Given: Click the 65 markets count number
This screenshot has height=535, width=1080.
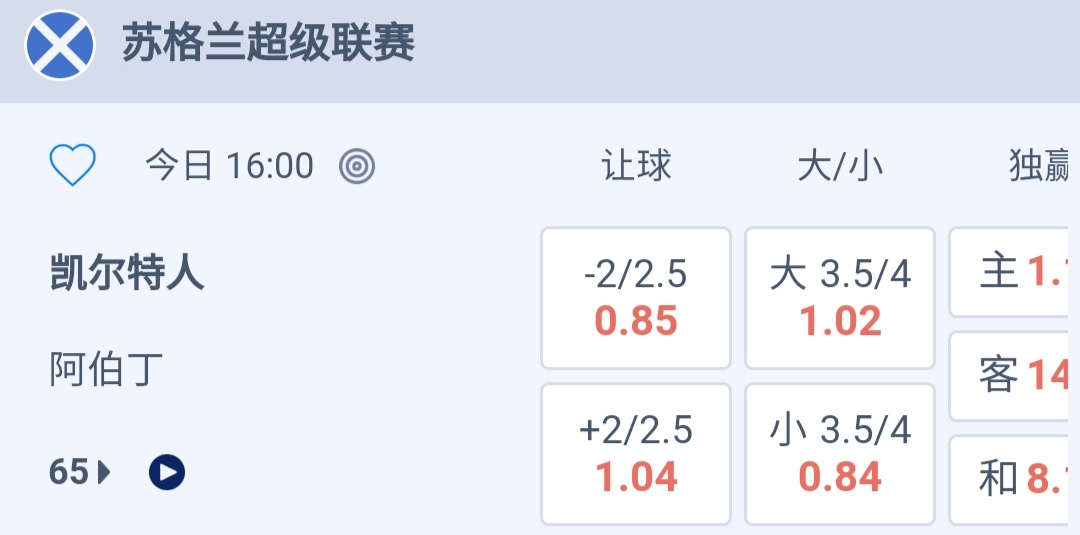Looking at the screenshot, I should coord(69,471).
